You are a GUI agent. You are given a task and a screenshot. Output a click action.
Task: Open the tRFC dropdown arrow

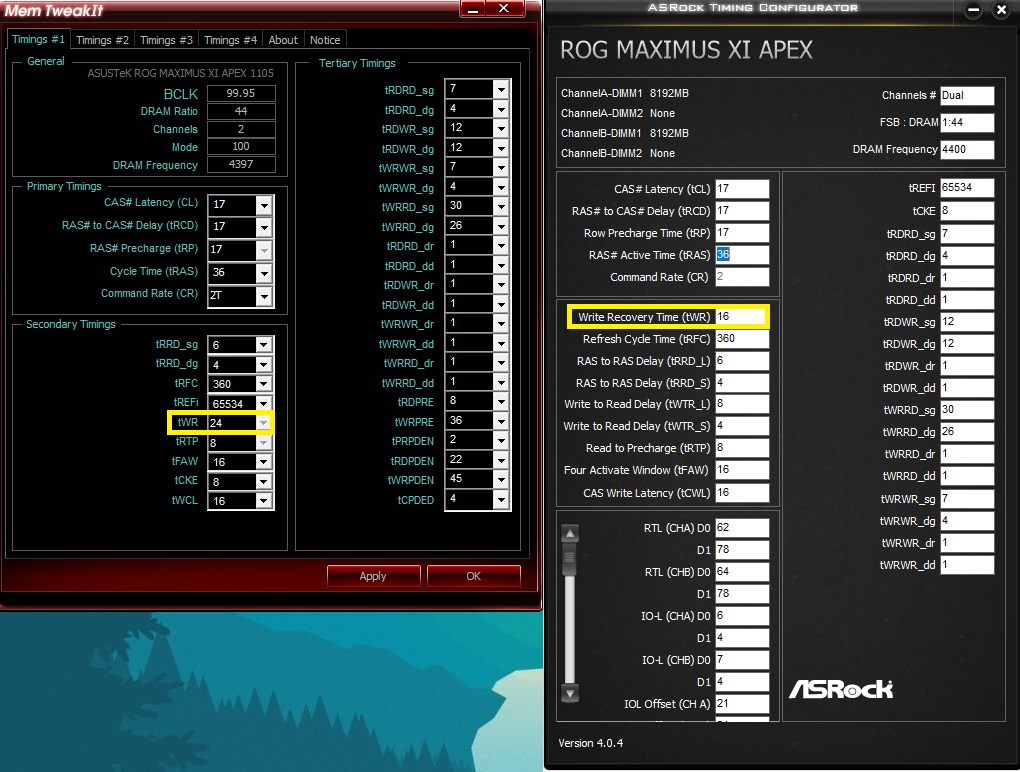tap(263, 384)
